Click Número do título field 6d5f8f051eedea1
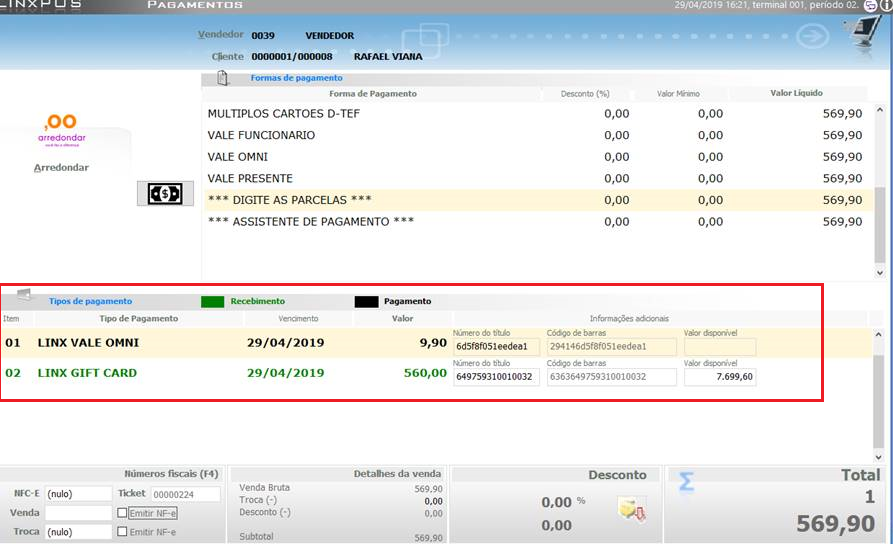 point(496,346)
